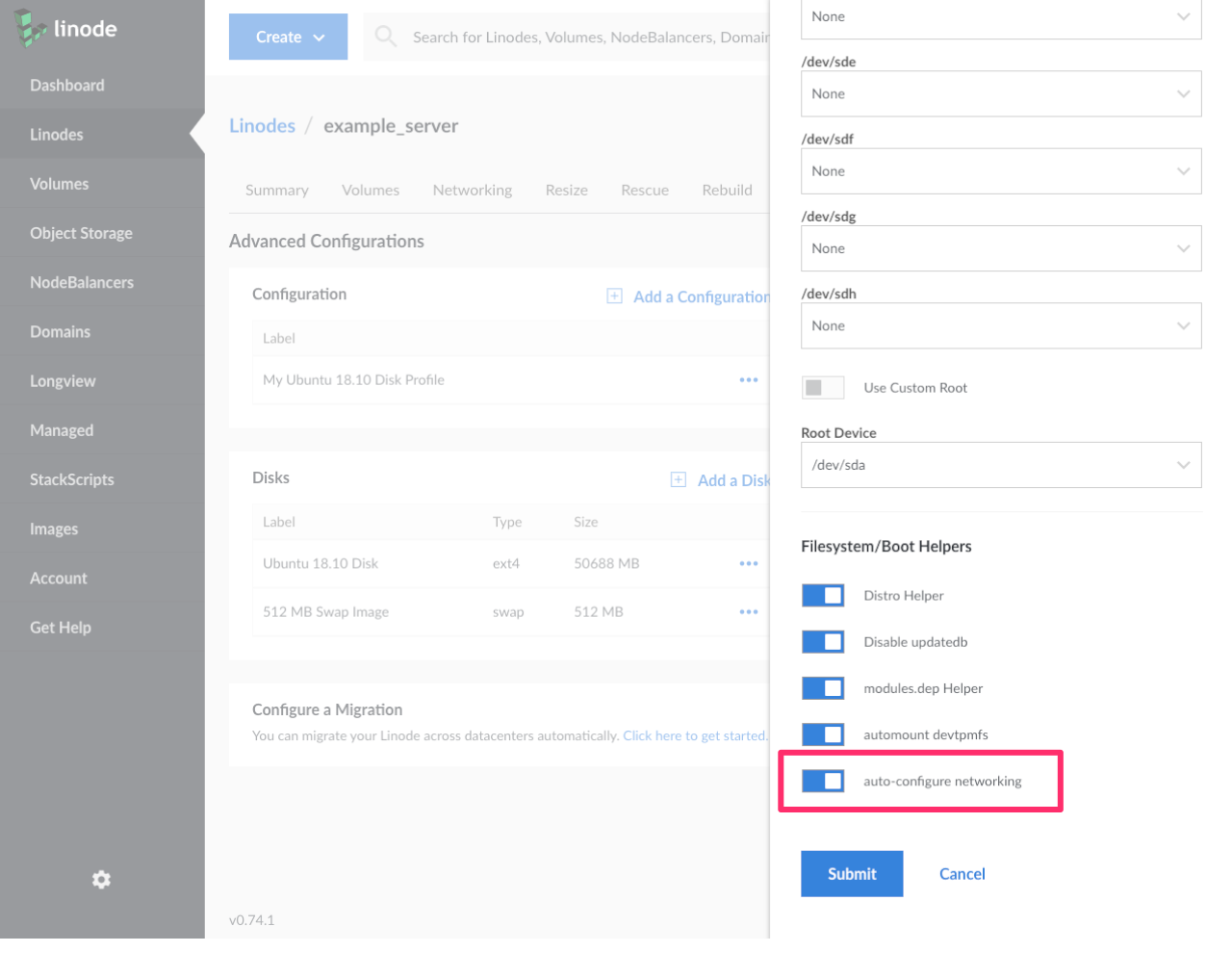This screenshot has width=1232, height=978.
Task: Disable the auto-configure networking toggle
Action: coord(823,781)
